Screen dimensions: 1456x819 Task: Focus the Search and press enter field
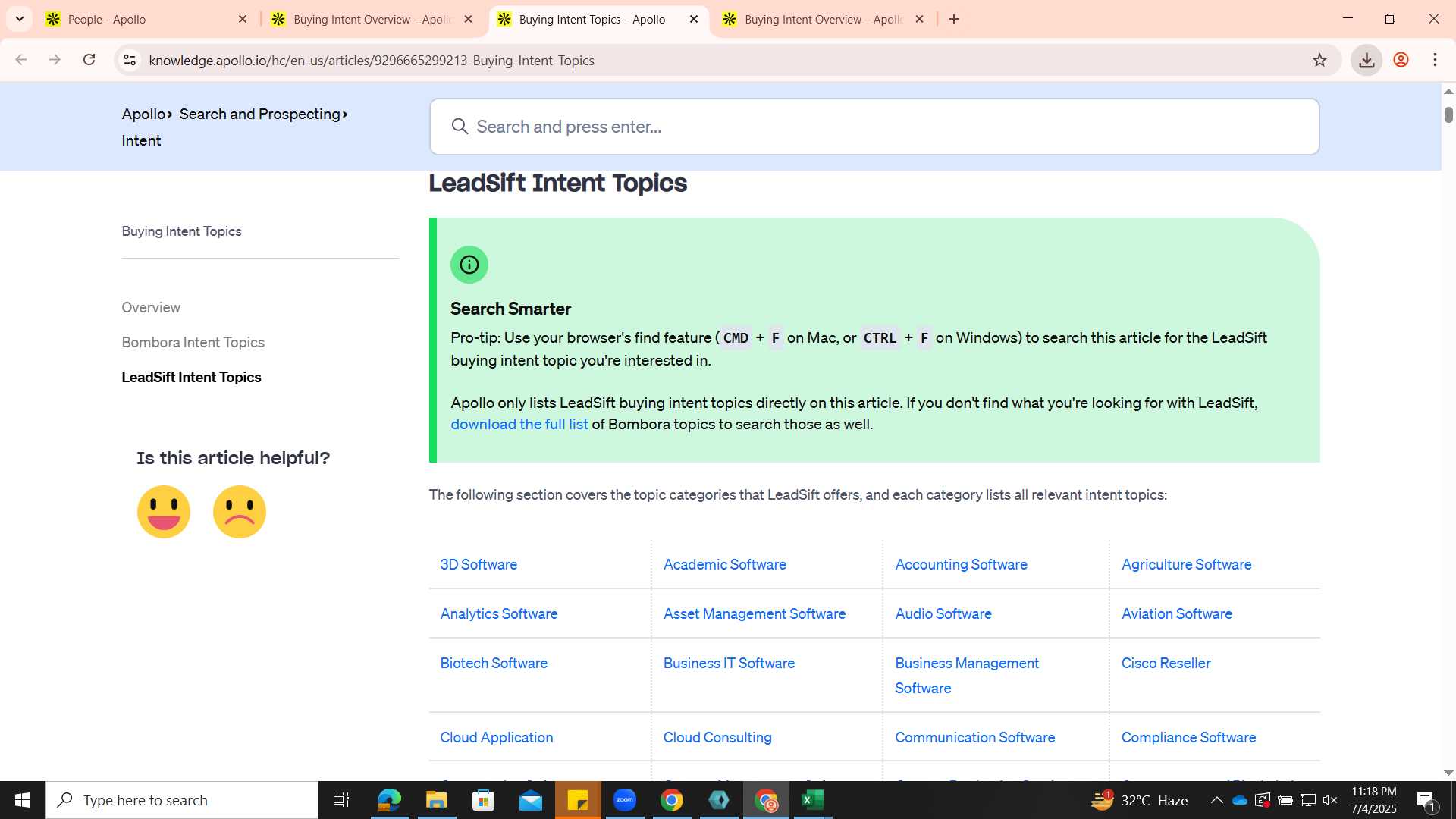pos(874,127)
